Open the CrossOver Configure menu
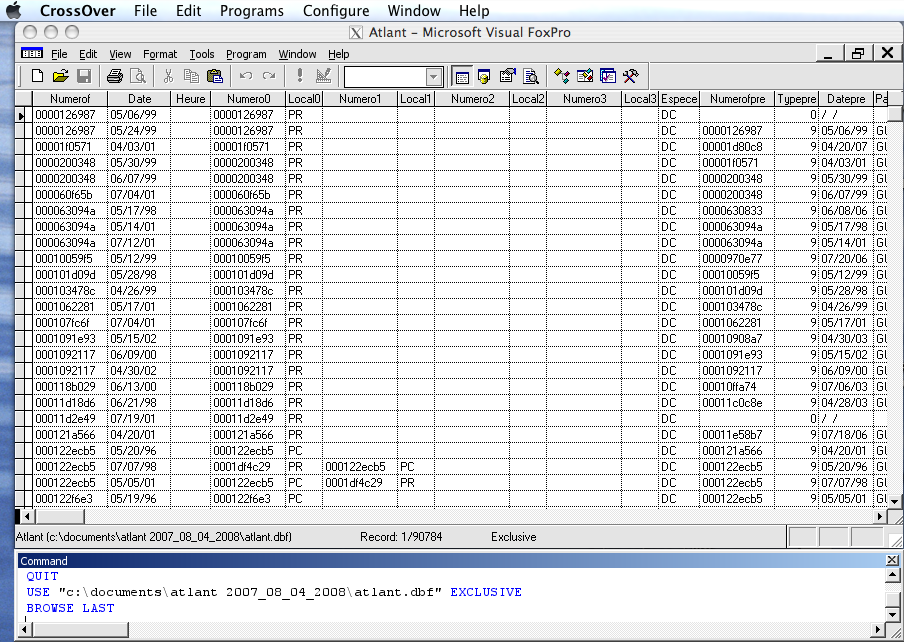This screenshot has width=904, height=642. 336,10
